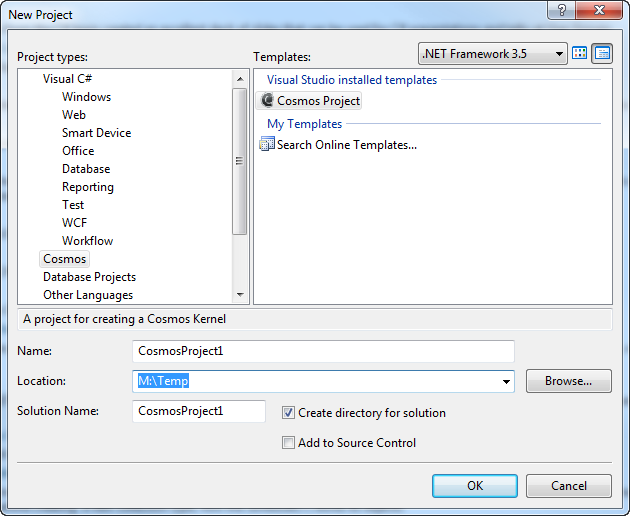Pick Other Languages project type
This screenshot has height=516, width=630.
coord(88,295)
